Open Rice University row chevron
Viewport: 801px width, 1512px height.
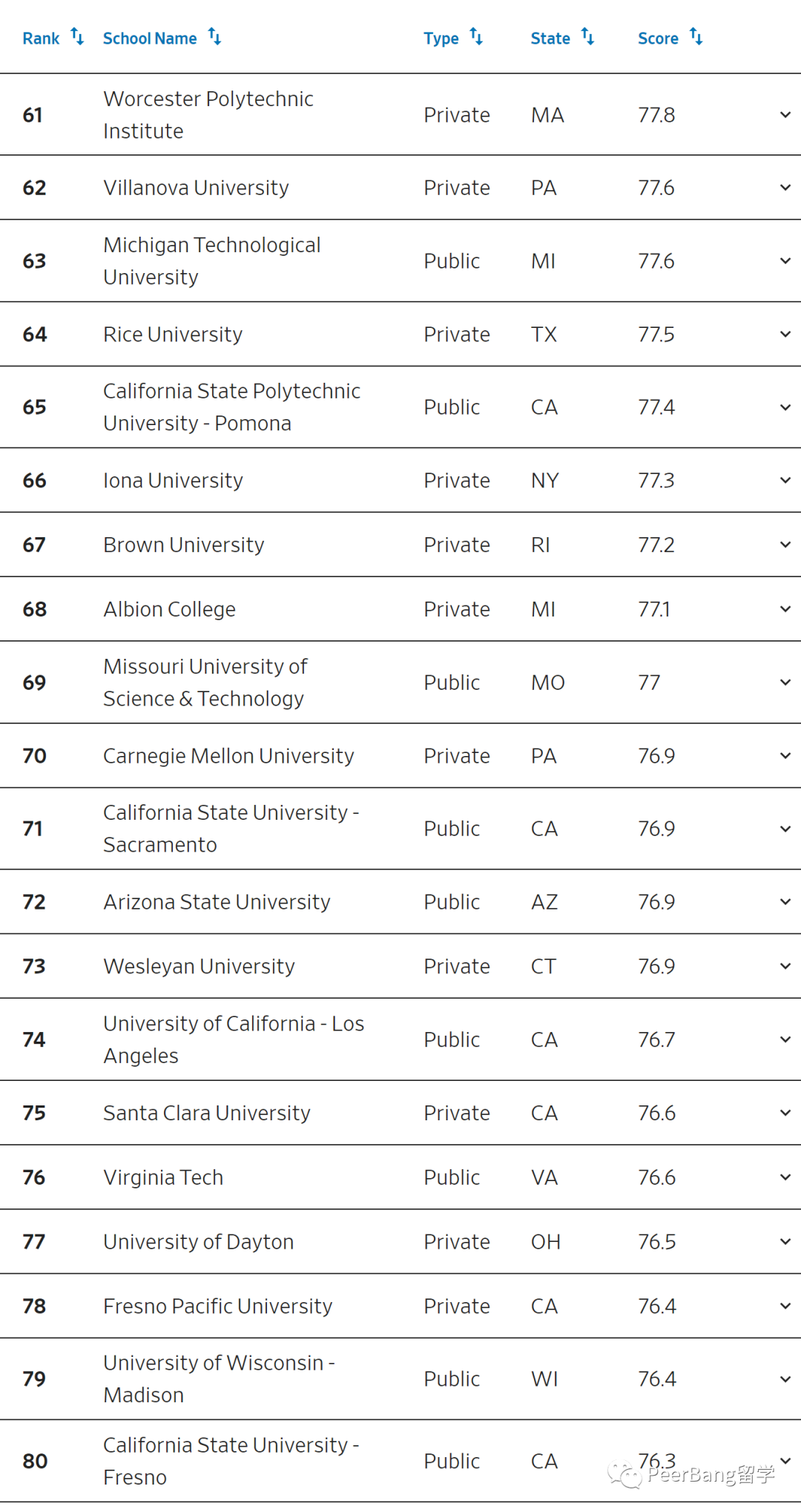[785, 335]
